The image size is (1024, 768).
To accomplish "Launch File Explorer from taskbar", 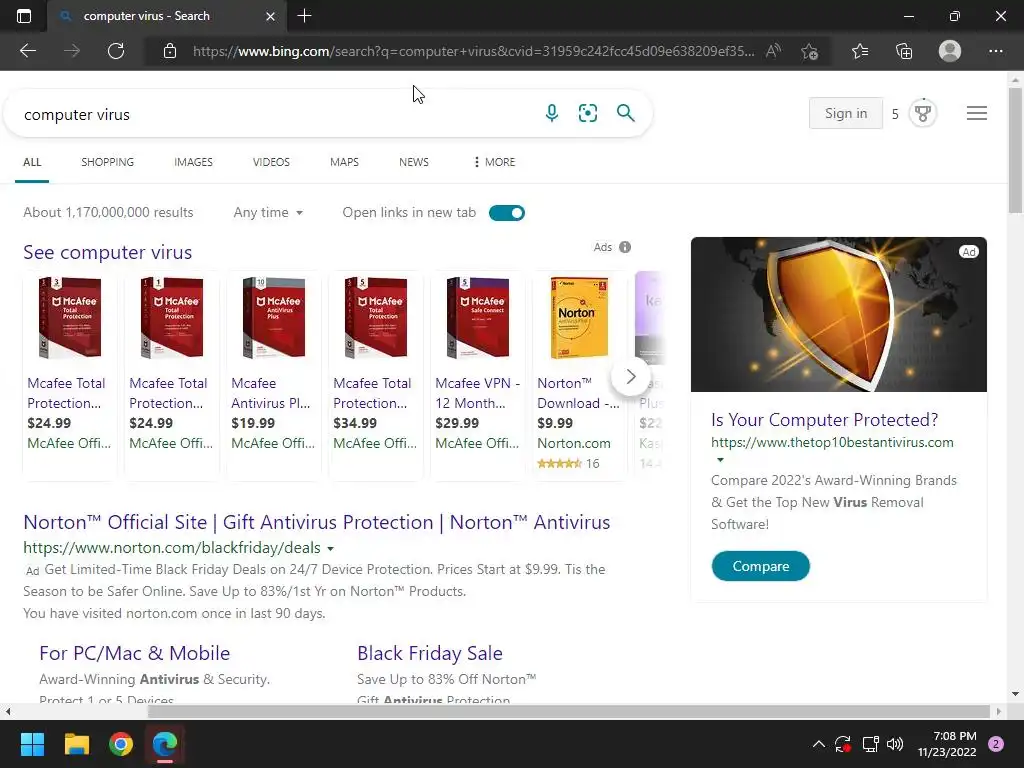I will (76, 744).
